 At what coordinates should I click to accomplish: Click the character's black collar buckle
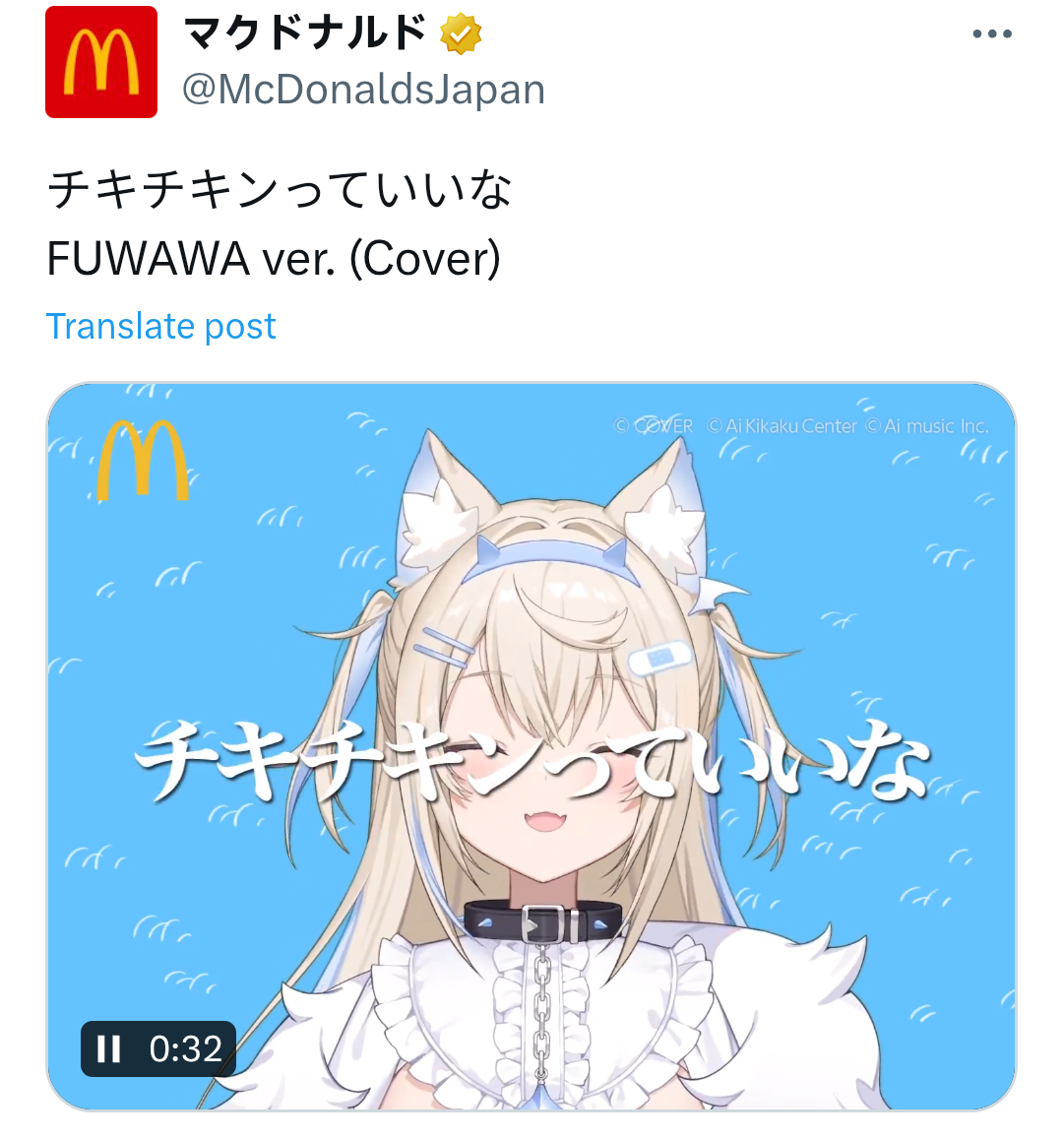click(550, 924)
